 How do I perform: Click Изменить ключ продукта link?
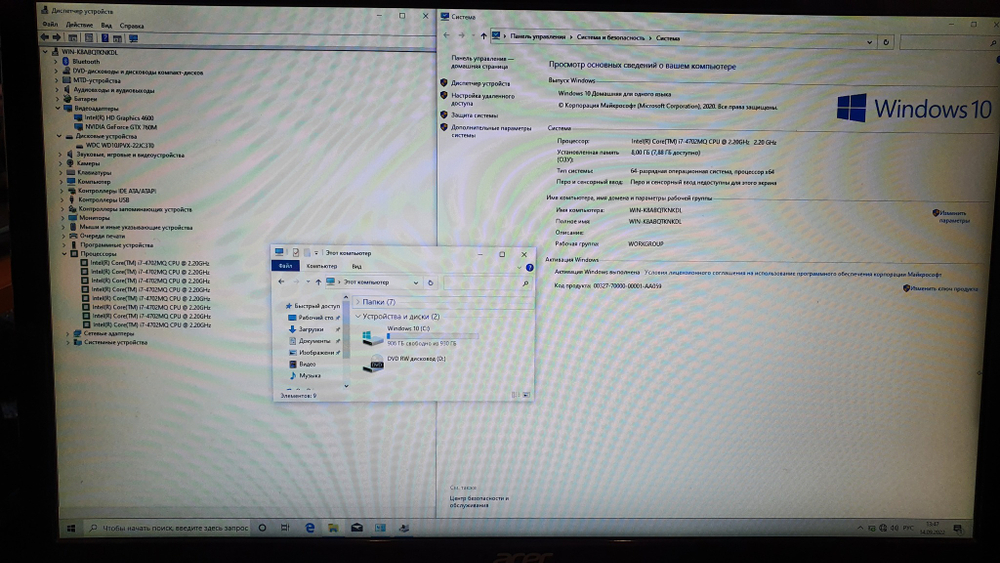[944, 288]
